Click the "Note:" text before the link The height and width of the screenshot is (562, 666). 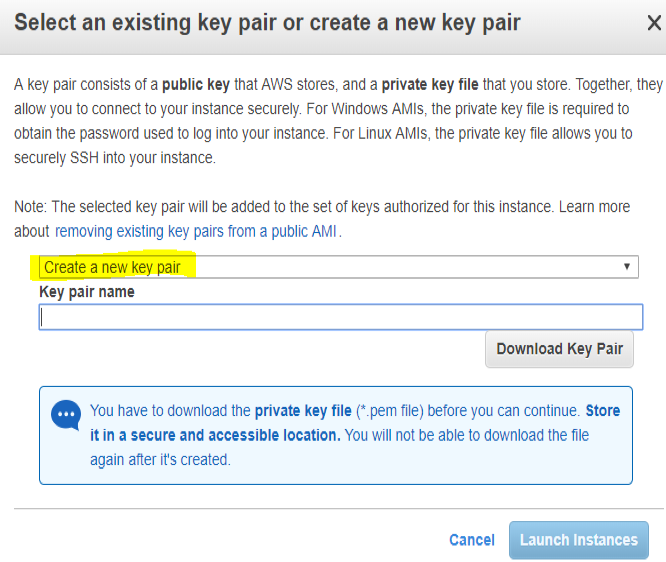pos(31,207)
